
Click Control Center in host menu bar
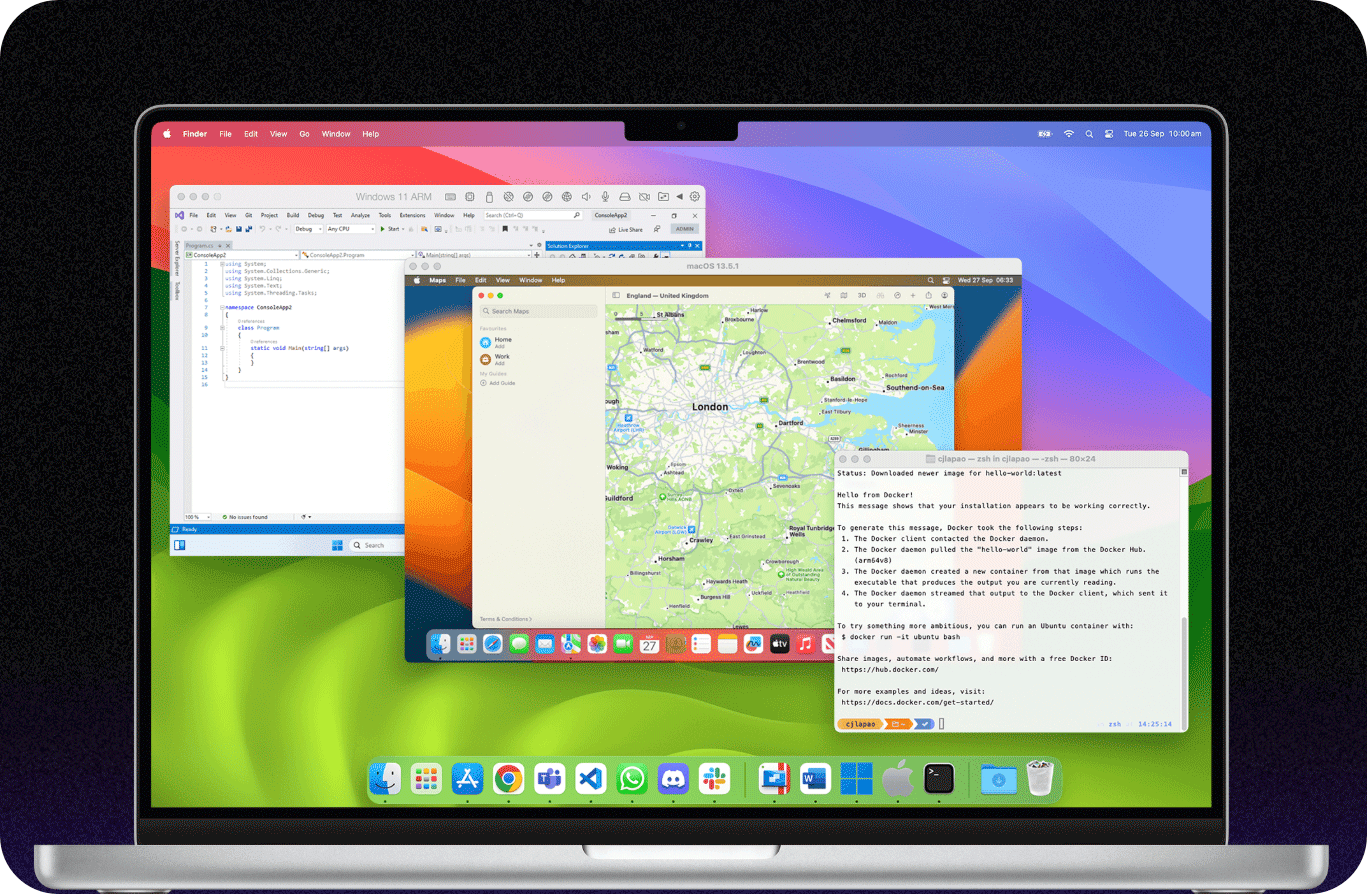coord(1108,133)
